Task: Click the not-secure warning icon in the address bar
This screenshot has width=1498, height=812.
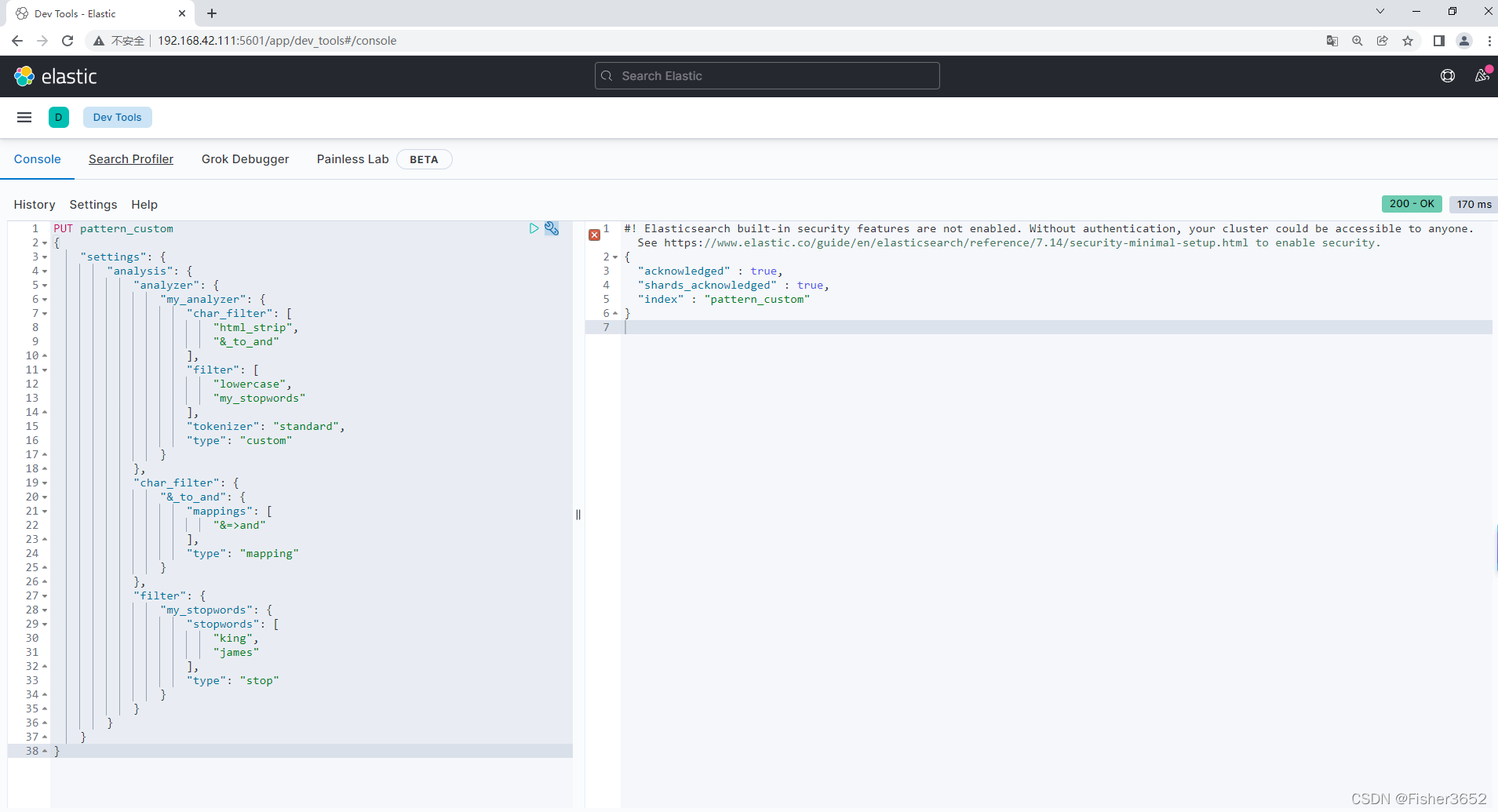Action: coord(99,41)
